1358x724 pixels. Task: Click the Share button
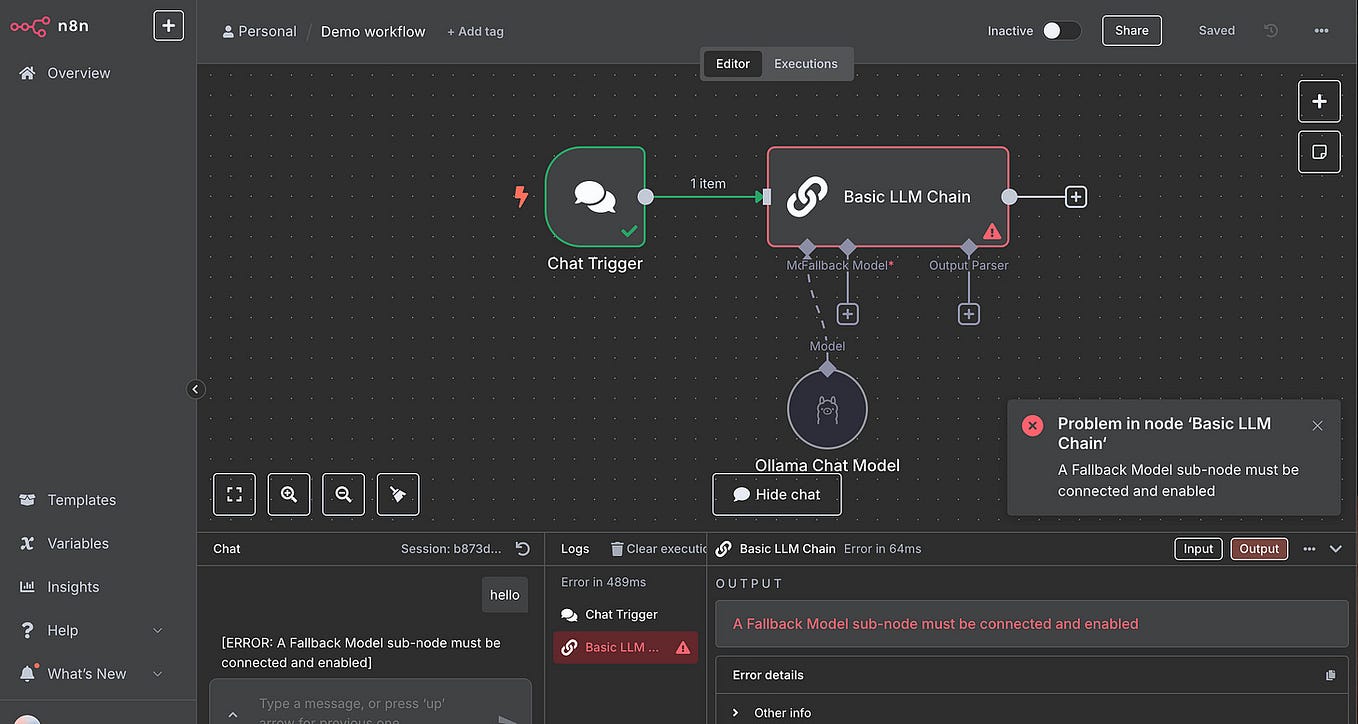coord(1131,30)
